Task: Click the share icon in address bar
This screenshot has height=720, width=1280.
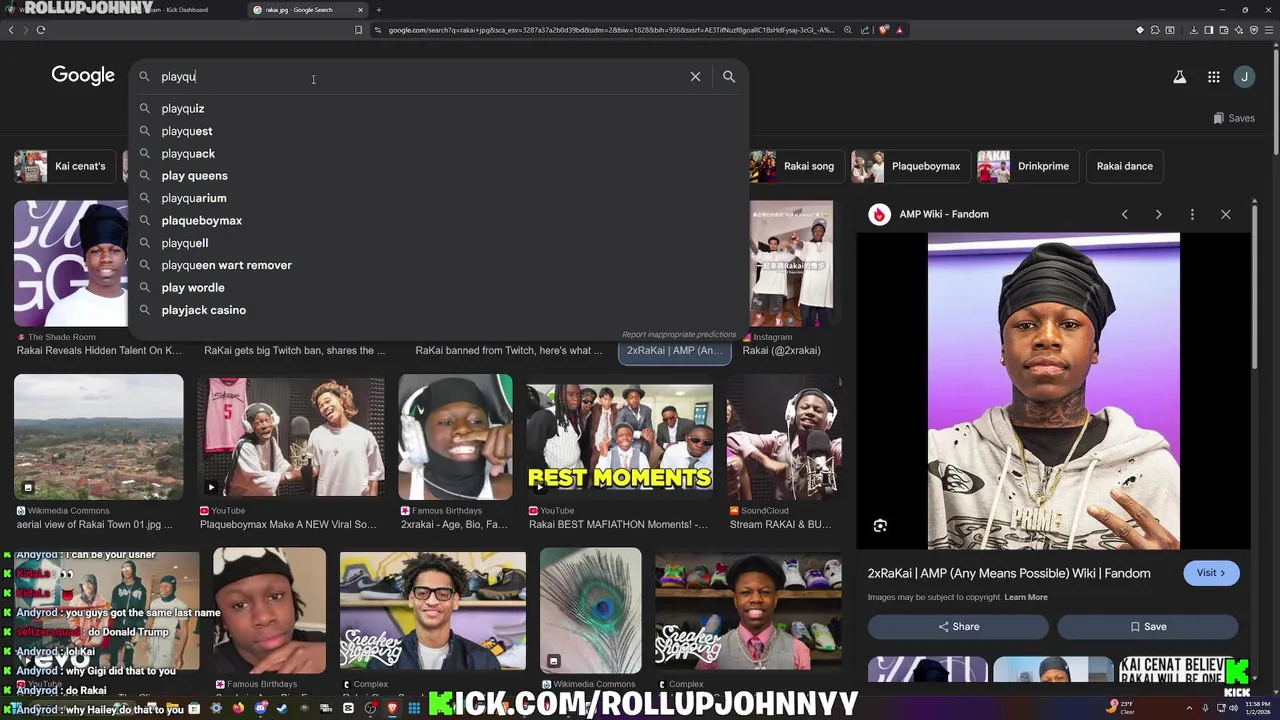Action: coord(865,30)
